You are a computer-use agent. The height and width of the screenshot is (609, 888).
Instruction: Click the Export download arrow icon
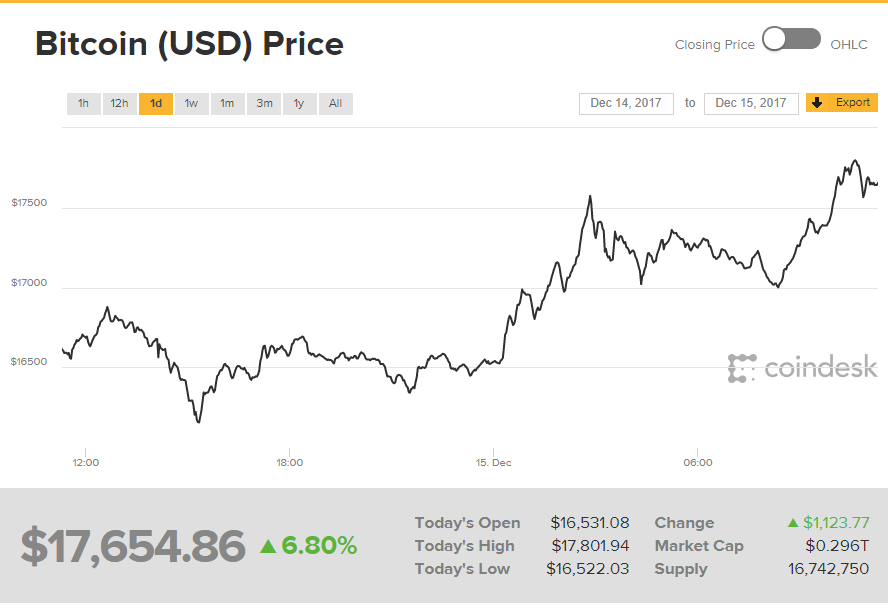(817, 103)
